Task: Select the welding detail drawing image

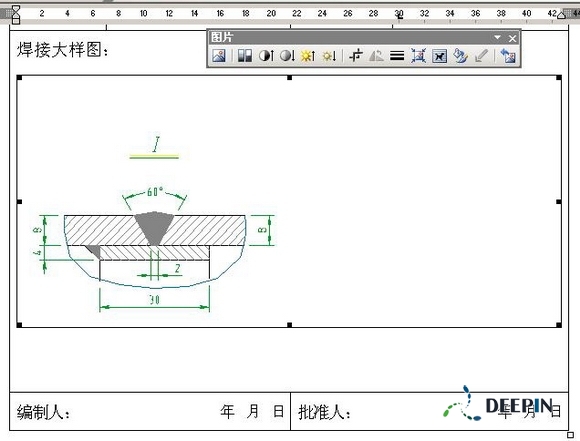Action: 289,202
